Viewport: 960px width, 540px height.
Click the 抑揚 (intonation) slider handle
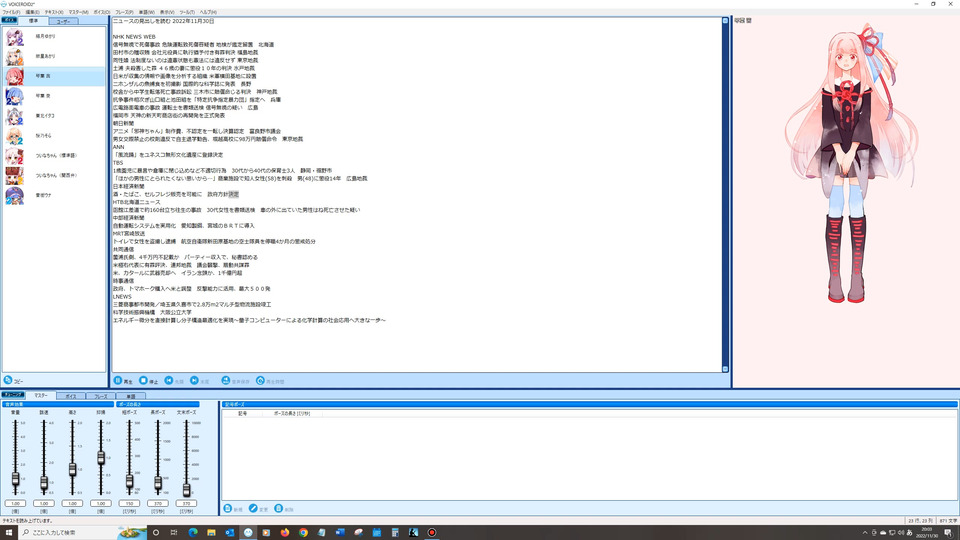[x=101, y=457]
